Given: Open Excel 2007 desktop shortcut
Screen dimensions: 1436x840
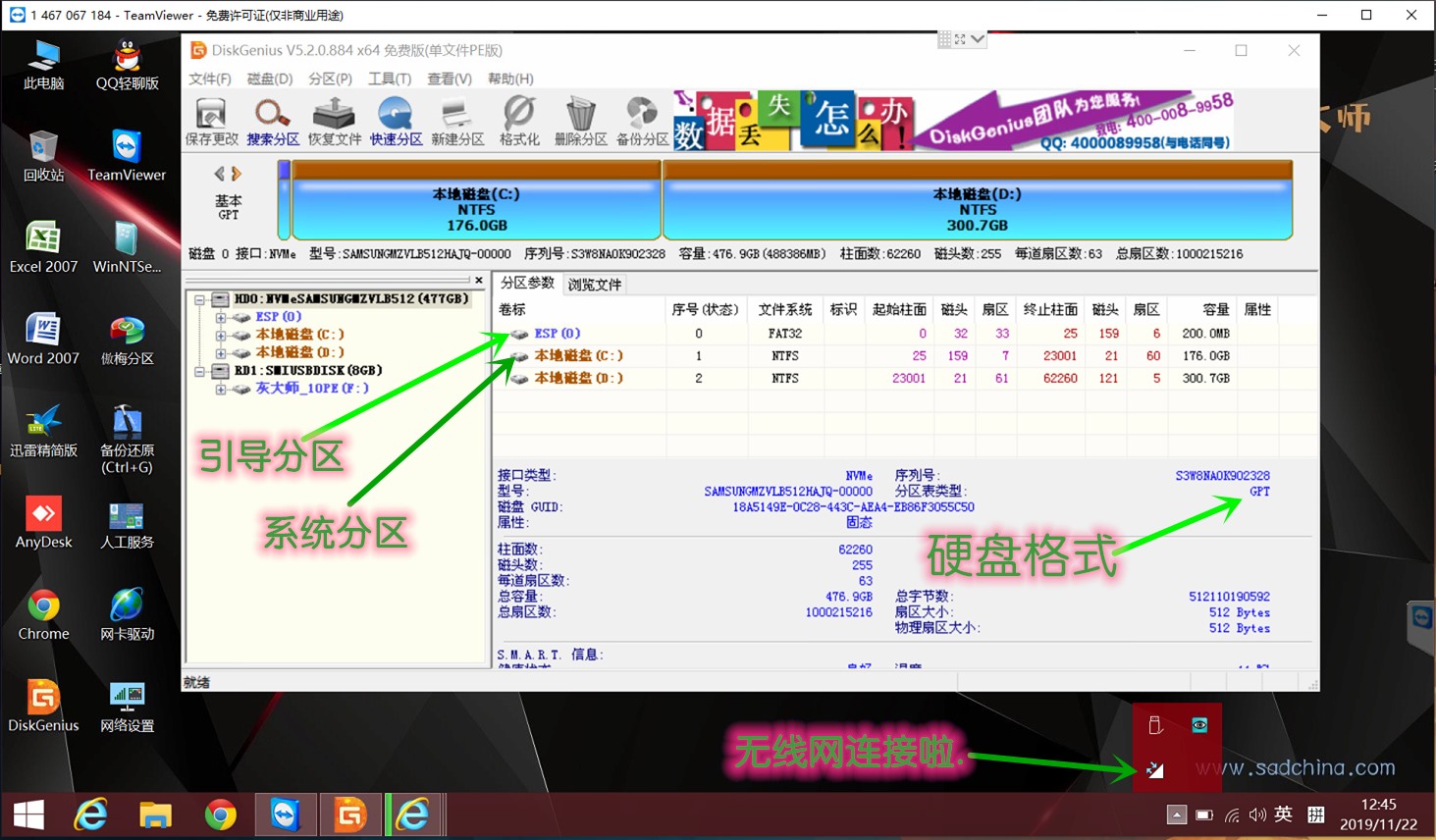Looking at the screenshot, I should [43, 247].
